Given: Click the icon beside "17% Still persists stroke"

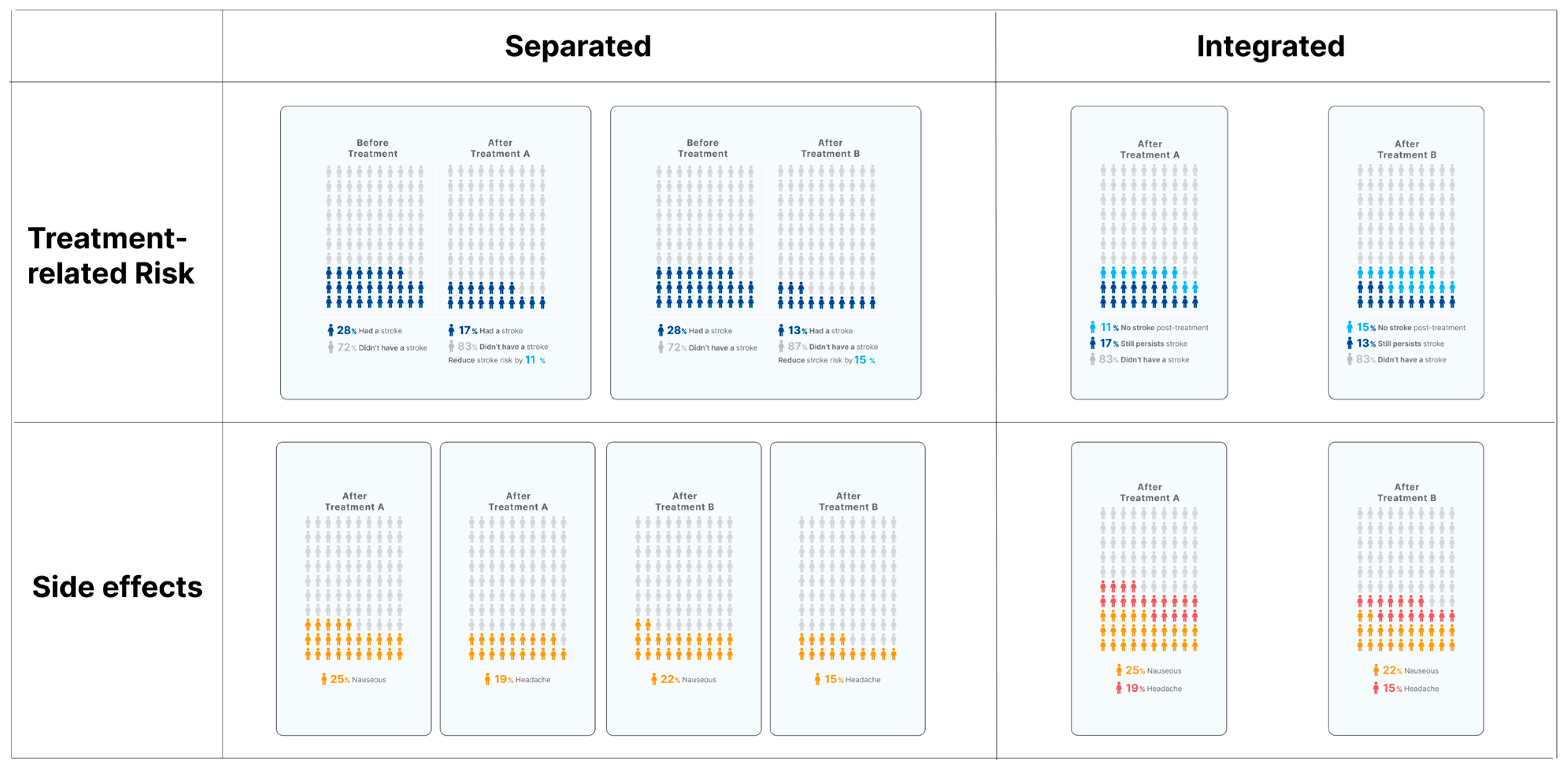Looking at the screenshot, I should pyautogui.click(x=1093, y=343).
